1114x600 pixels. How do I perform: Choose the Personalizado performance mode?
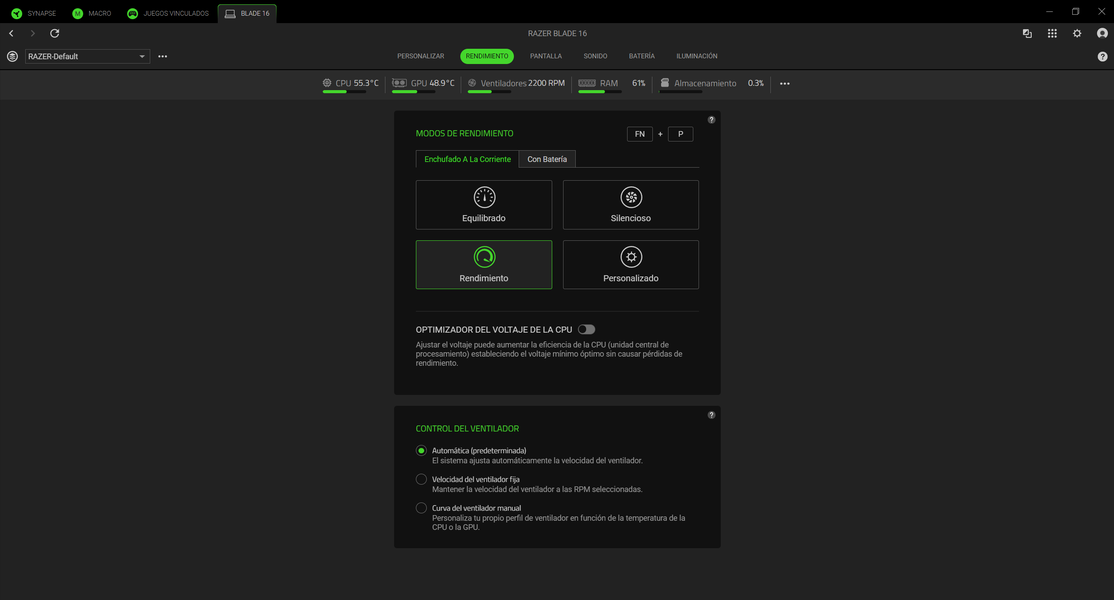coord(631,265)
